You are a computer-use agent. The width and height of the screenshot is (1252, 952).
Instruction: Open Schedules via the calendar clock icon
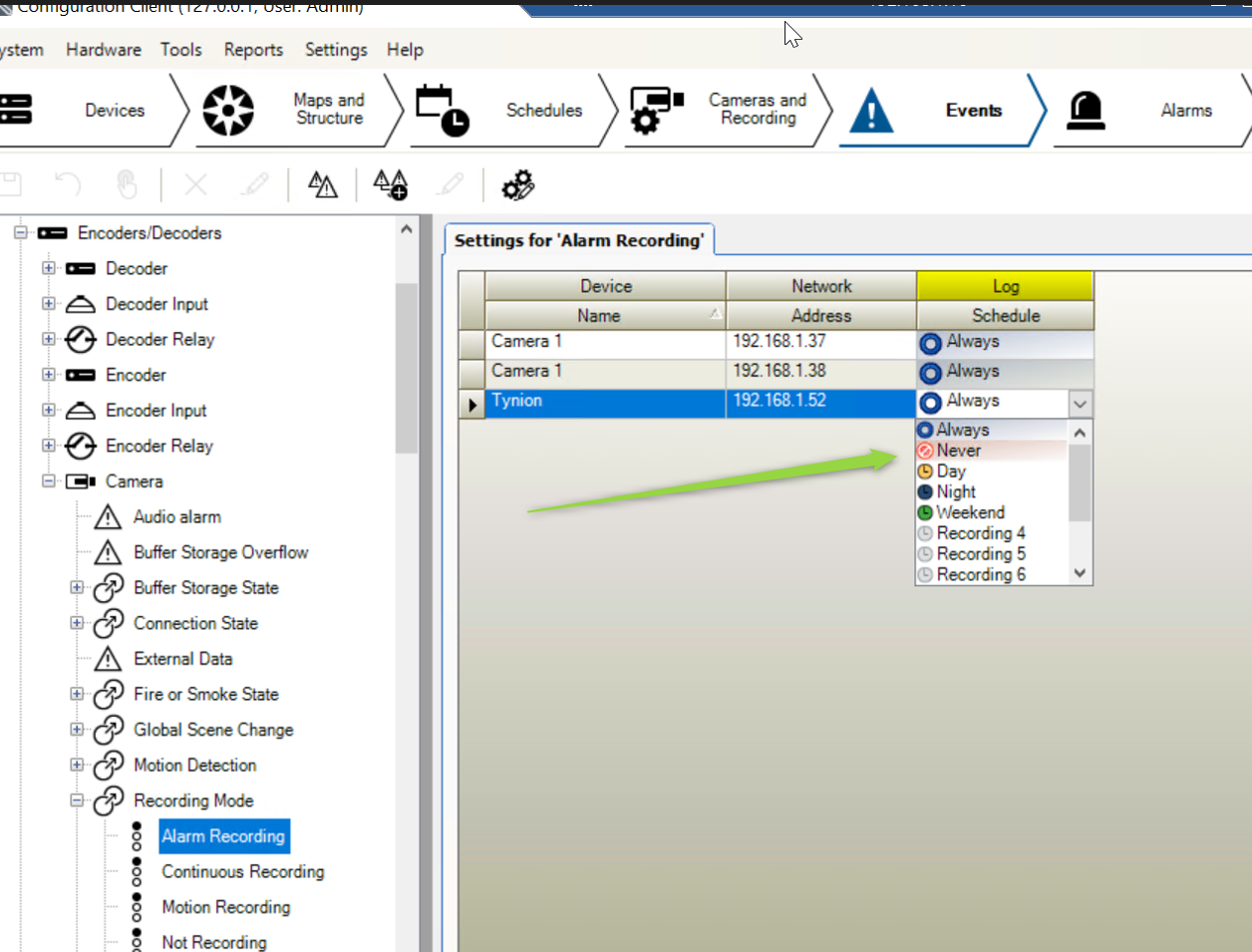click(x=442, y=110)
